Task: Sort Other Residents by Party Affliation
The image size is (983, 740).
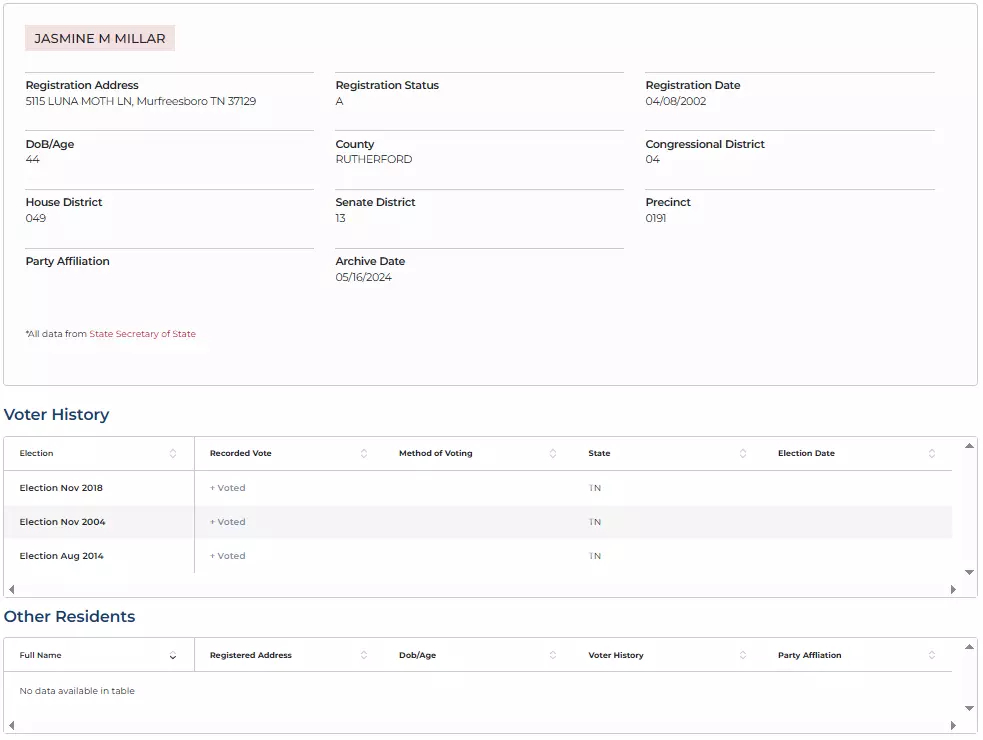Action: click(x=932, y=655)
